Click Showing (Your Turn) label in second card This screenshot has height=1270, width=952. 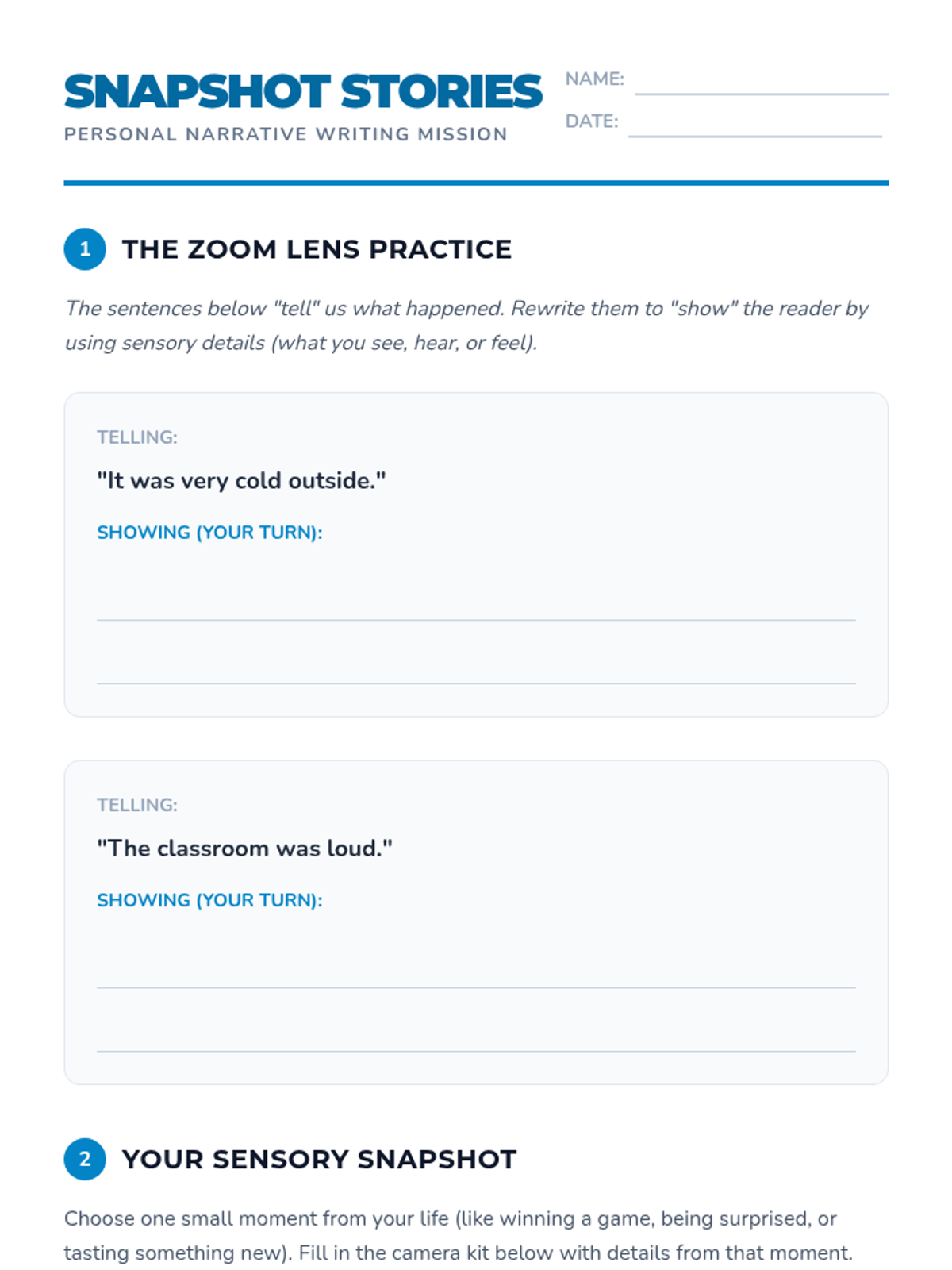(209, 900)
